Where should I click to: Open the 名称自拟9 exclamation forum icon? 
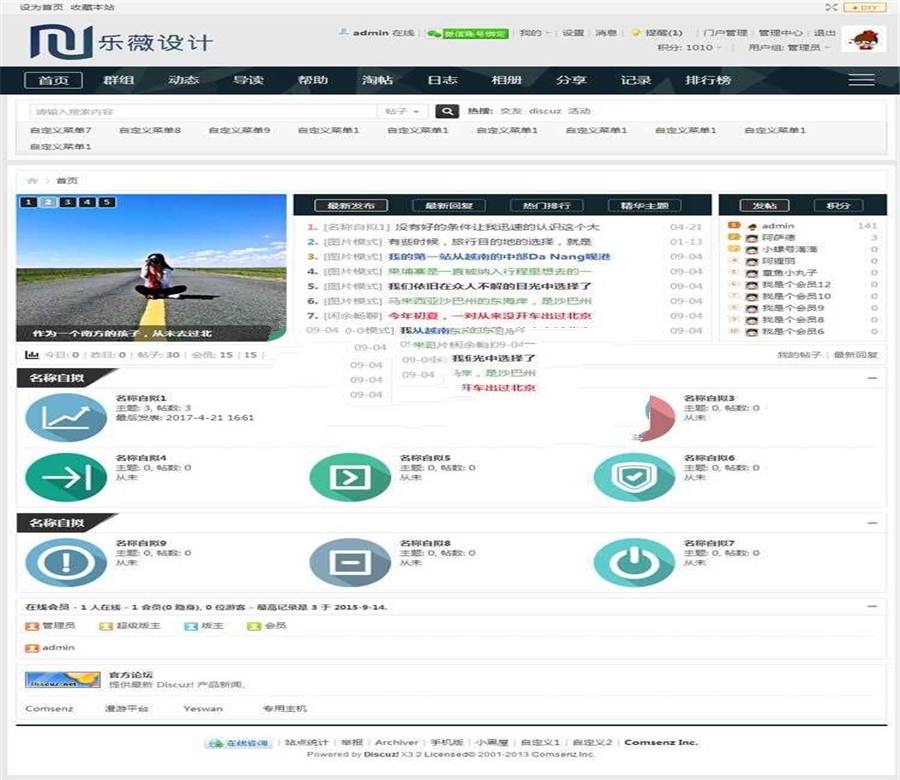66,562
